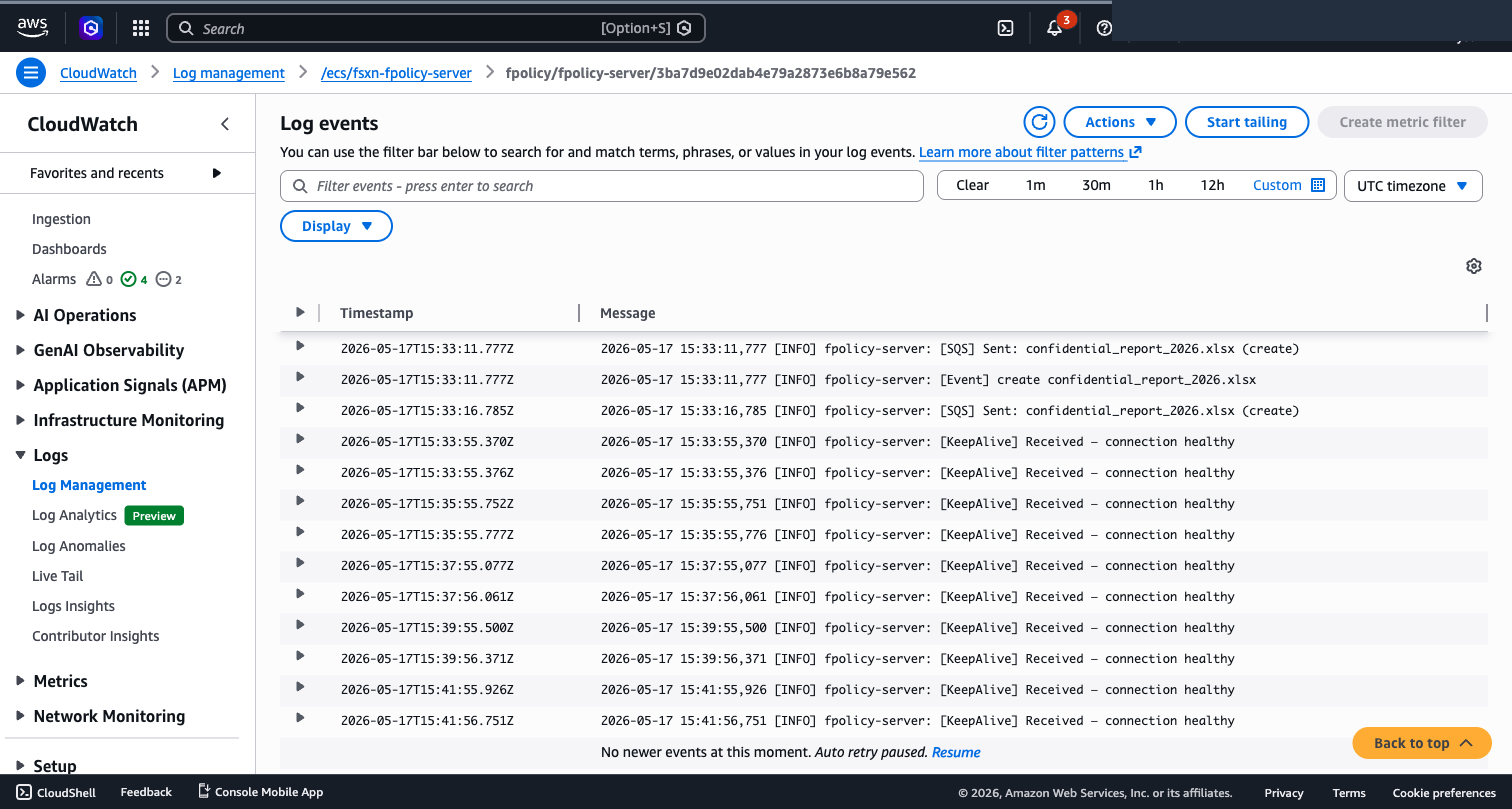Sort by Timestamp column header
1512x809 pixels.
tap(376, 313)
